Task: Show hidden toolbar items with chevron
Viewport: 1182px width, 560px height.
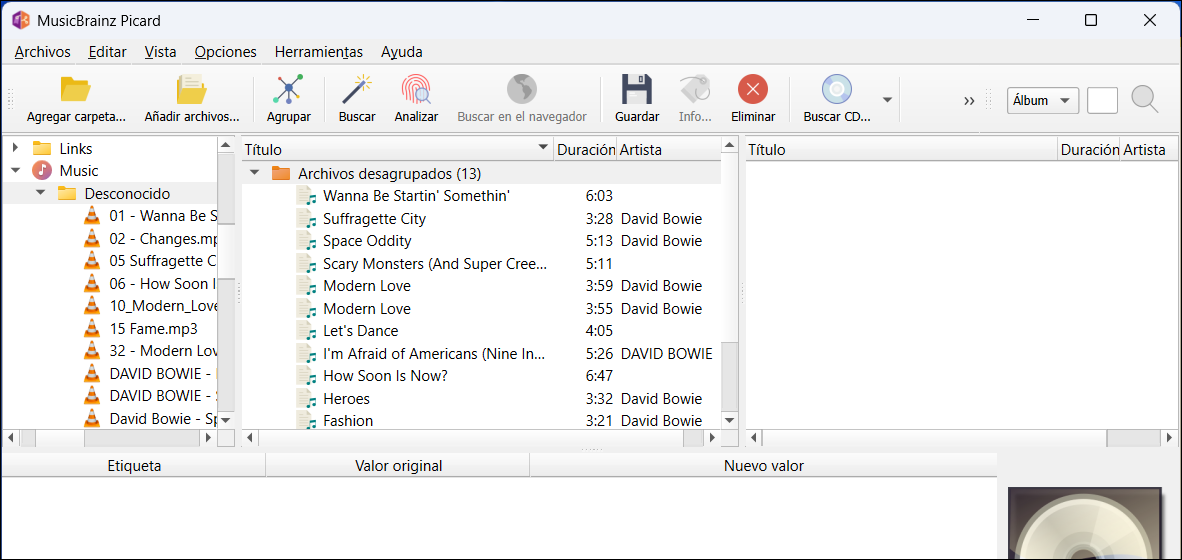Action: point(969,100)
